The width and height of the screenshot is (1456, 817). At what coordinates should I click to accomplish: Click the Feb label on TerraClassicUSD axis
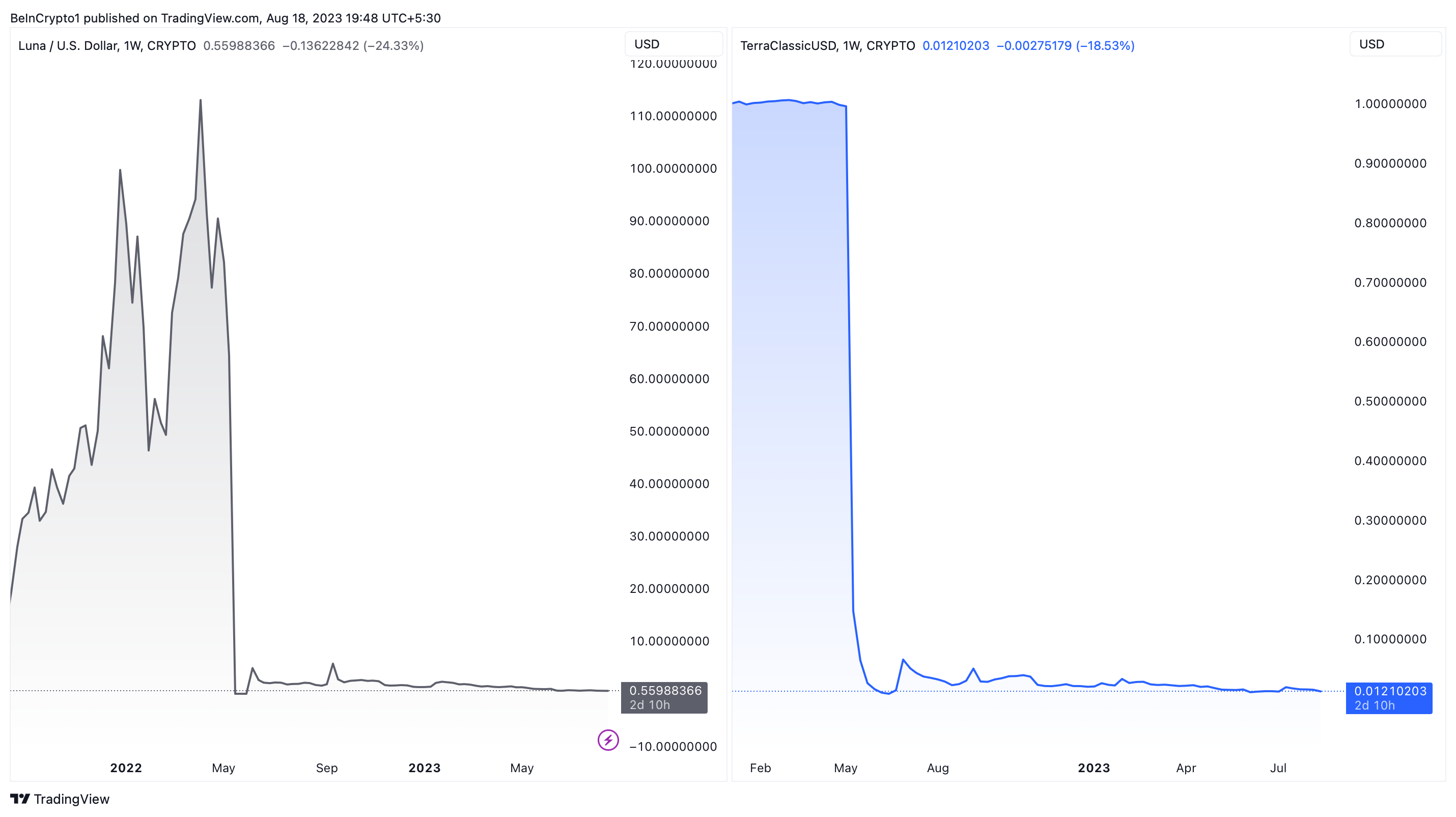pyautogui.click(x=760, y=768)
